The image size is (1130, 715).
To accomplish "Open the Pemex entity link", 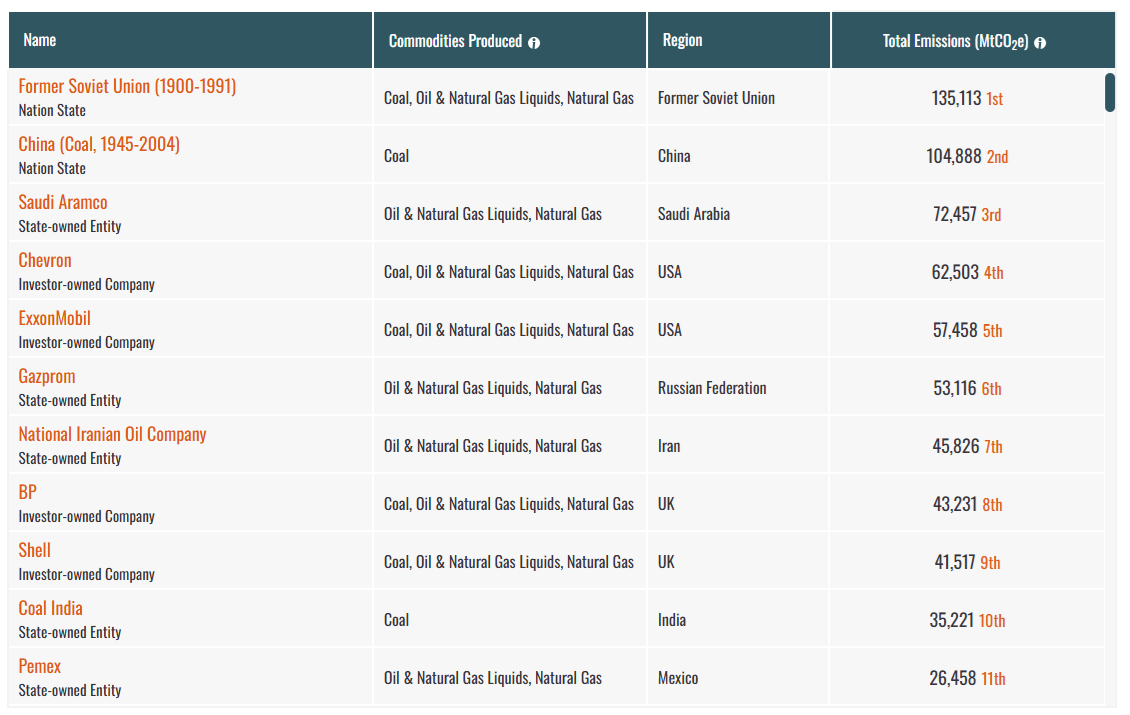I will 40,666.
